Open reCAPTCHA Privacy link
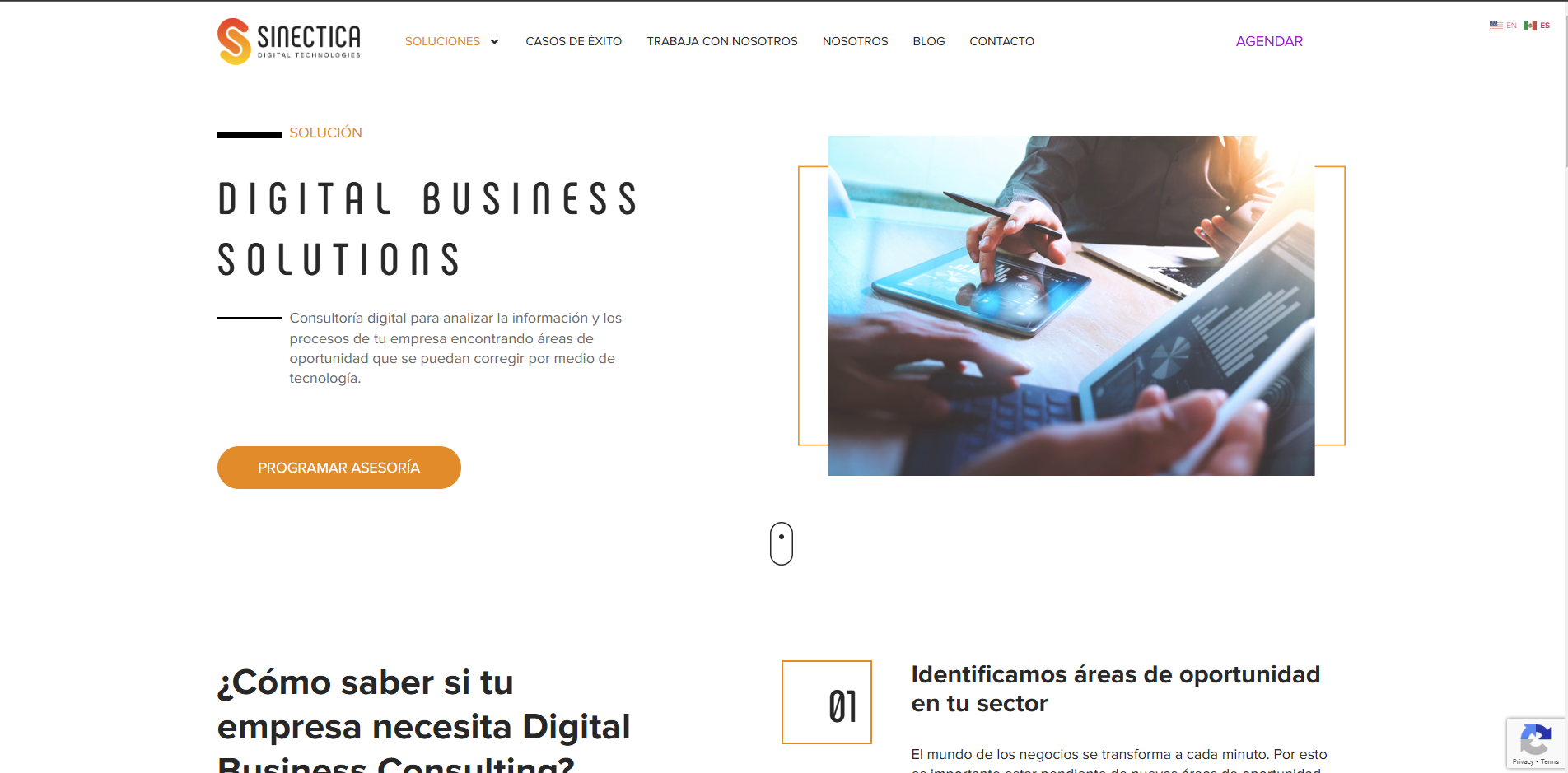Viewport: 1568px width, 773px height. pyautogui.click(x=1523, y=761)
